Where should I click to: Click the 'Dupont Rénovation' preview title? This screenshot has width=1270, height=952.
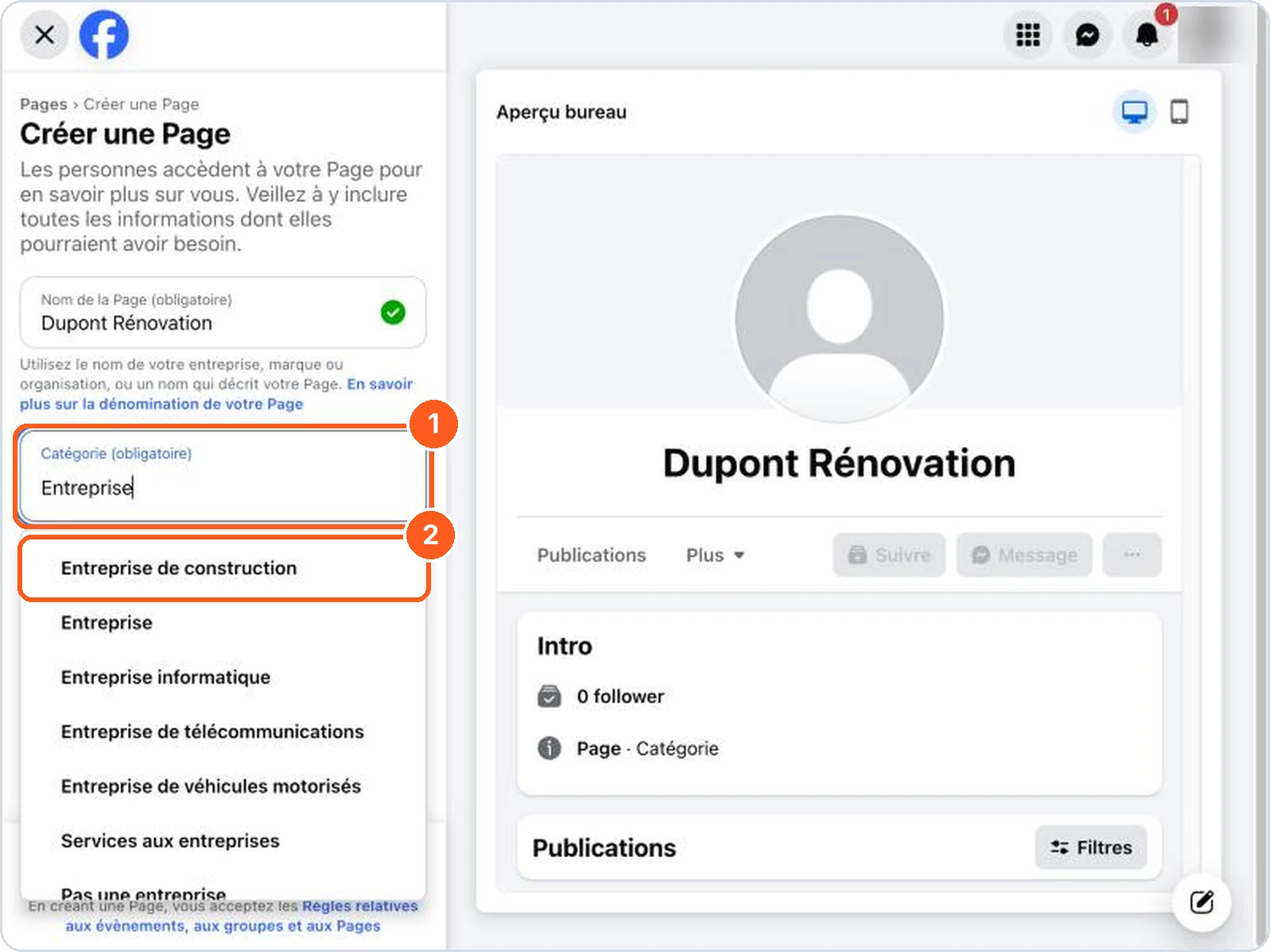point(839,463)
